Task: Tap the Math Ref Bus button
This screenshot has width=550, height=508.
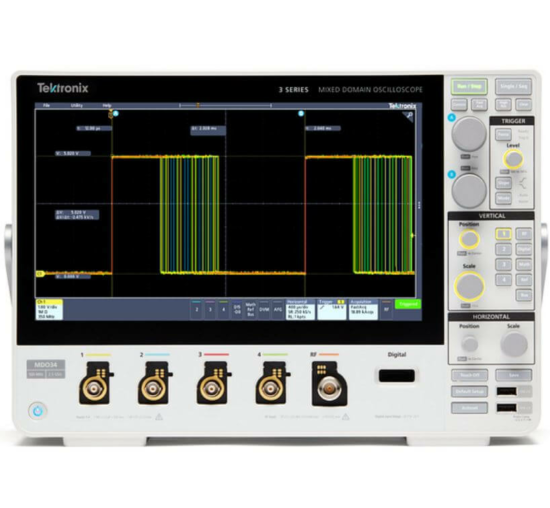Action: click(250, 310)
